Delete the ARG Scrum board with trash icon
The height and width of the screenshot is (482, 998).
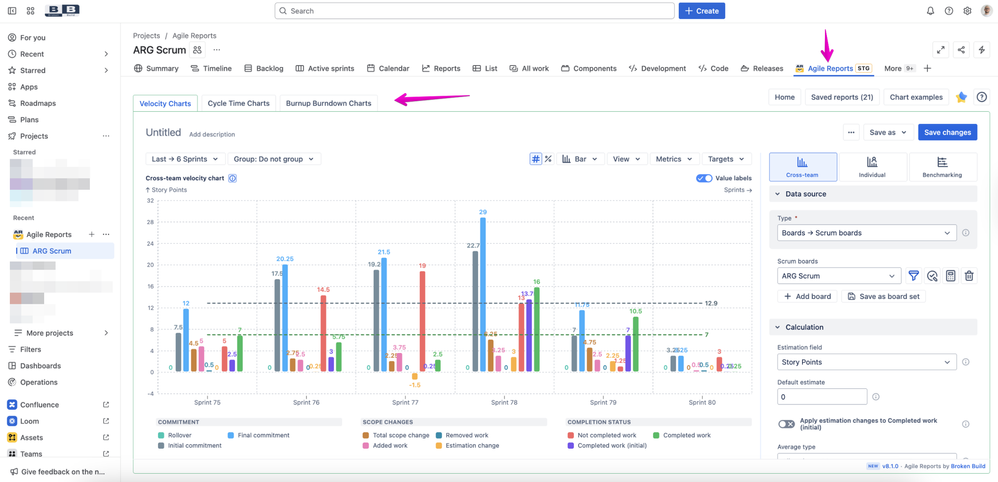[969, 276]
